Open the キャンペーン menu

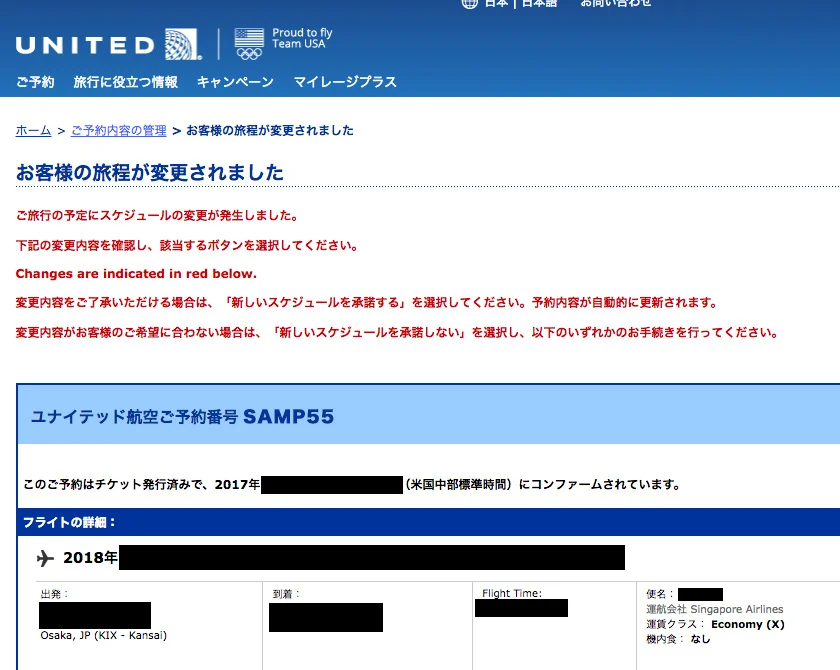235,82
